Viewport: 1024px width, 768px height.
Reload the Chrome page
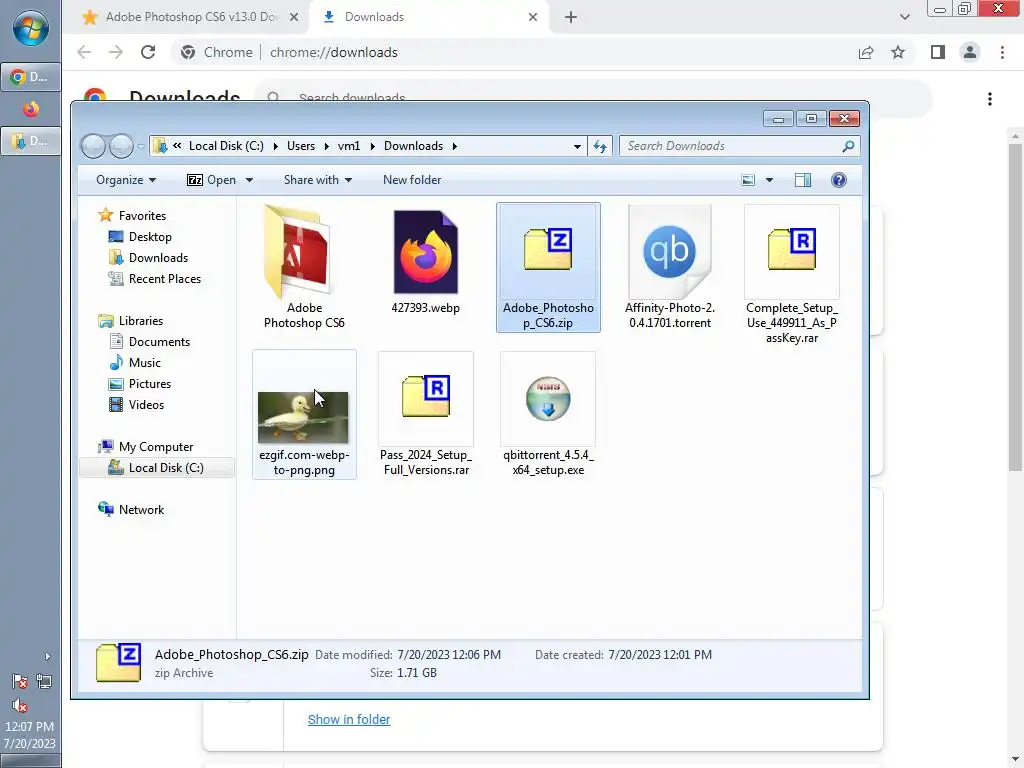[148, 52]
